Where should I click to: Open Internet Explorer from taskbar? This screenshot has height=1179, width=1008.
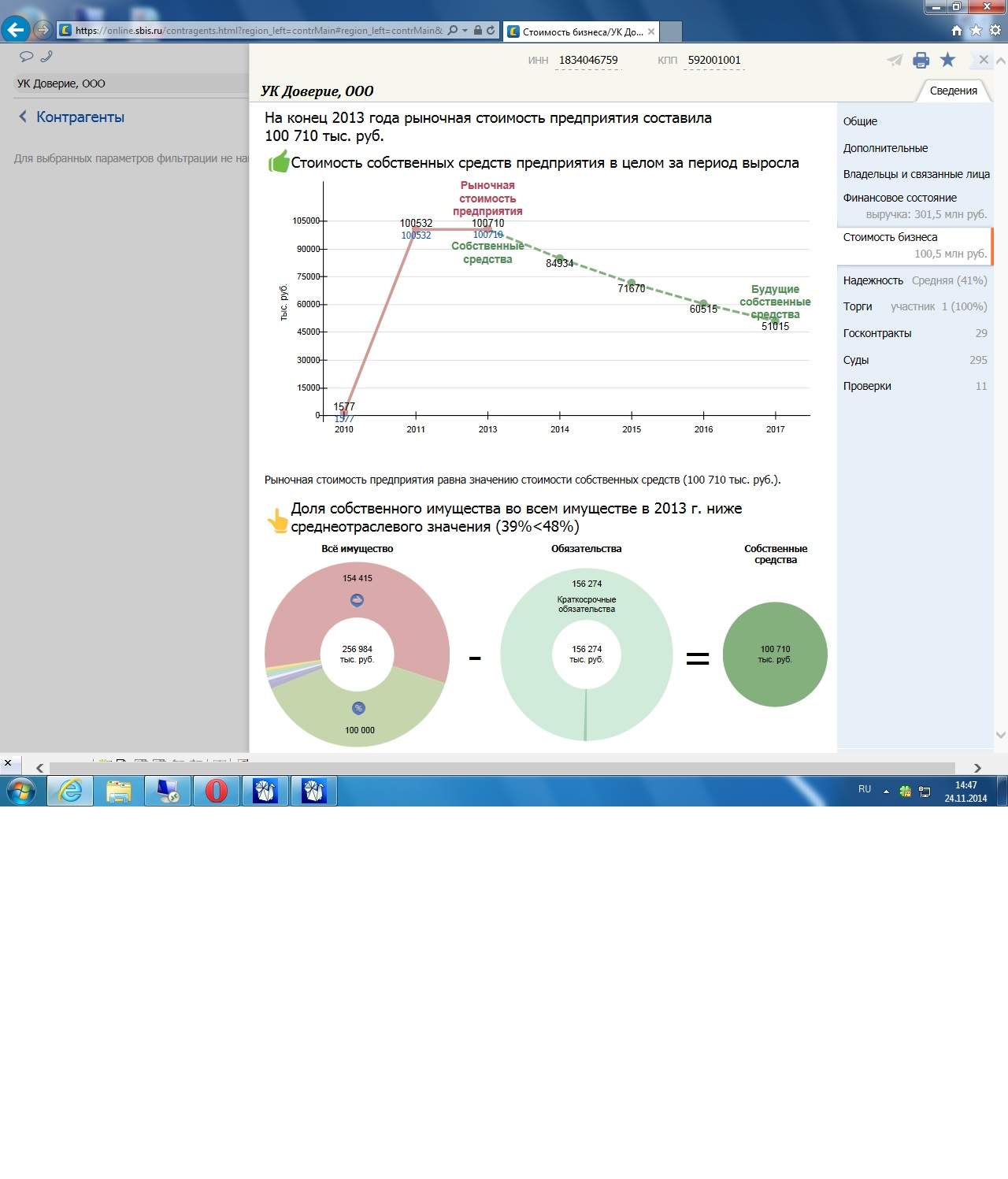pos(70,791)
